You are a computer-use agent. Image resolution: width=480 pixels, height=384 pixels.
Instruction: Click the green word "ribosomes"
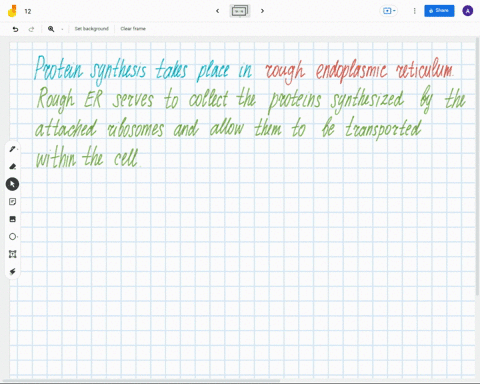[135, 128]
